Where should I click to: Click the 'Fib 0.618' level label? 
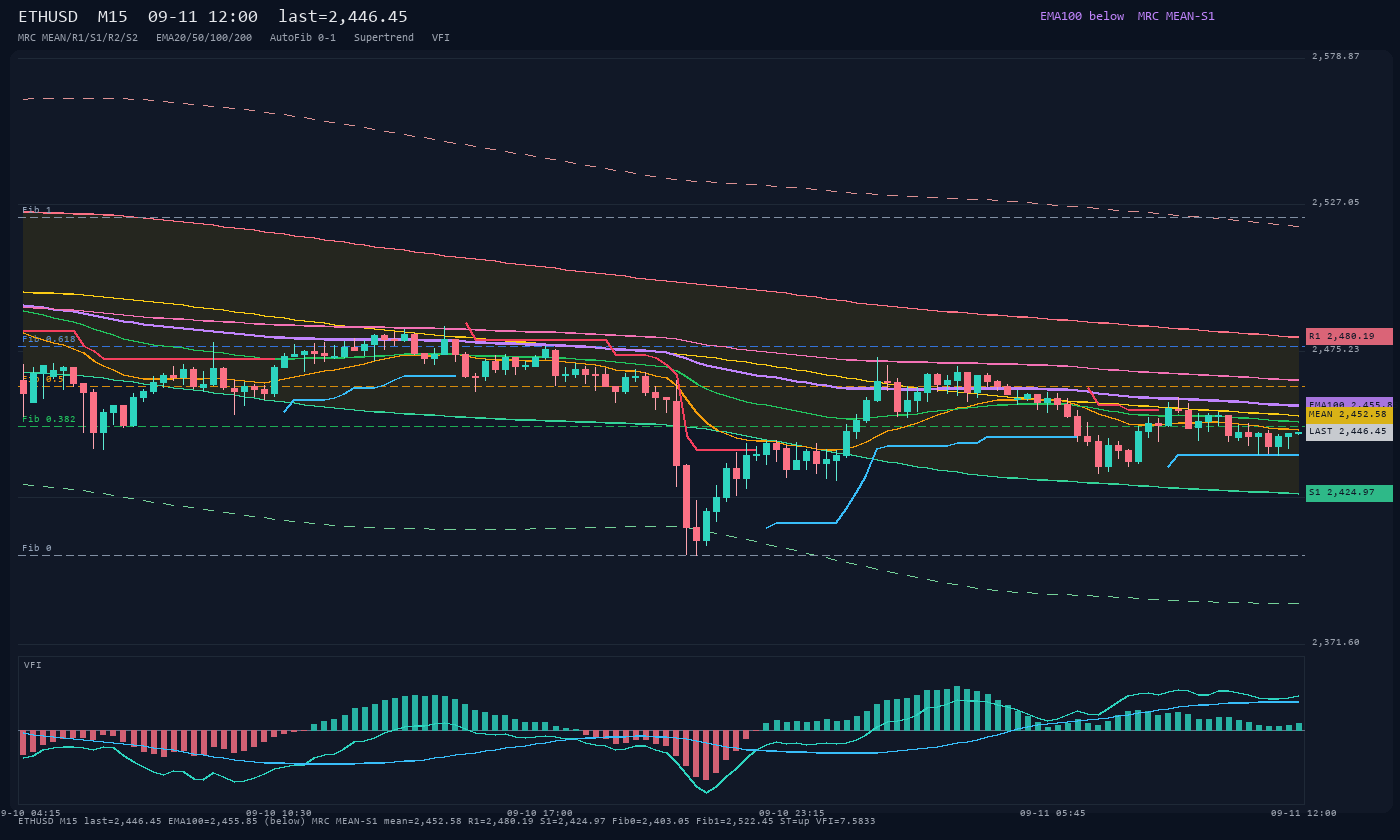tap(49, 339)
